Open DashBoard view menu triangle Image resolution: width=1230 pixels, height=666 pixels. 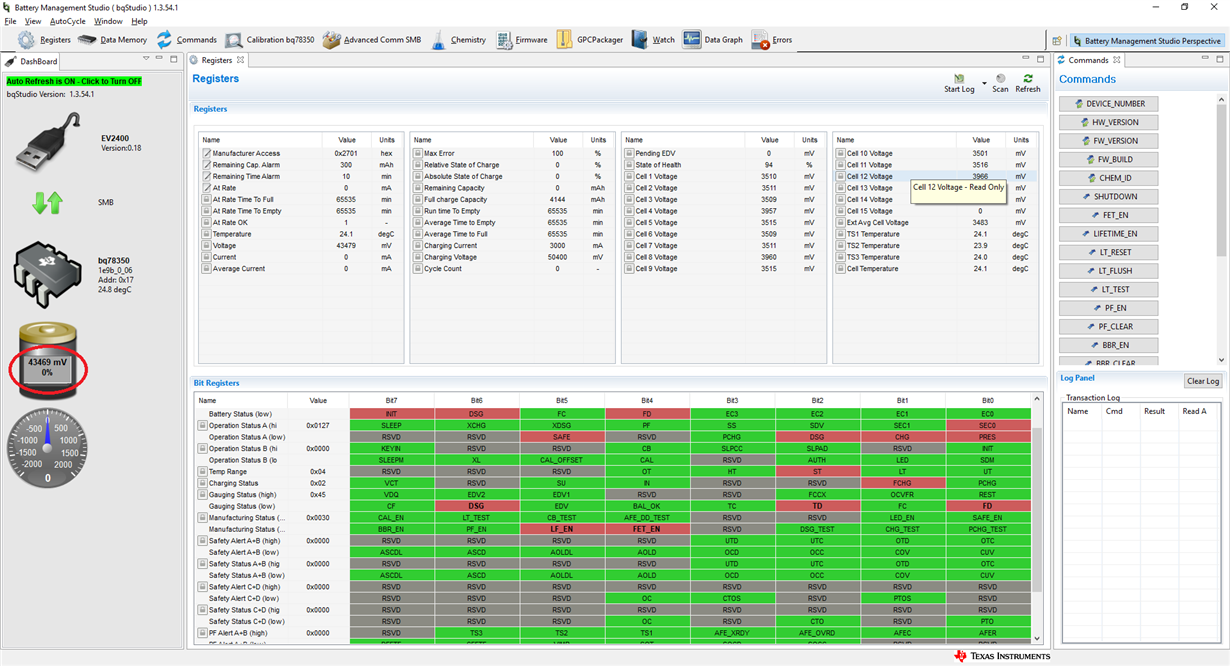tap(147, 60)
